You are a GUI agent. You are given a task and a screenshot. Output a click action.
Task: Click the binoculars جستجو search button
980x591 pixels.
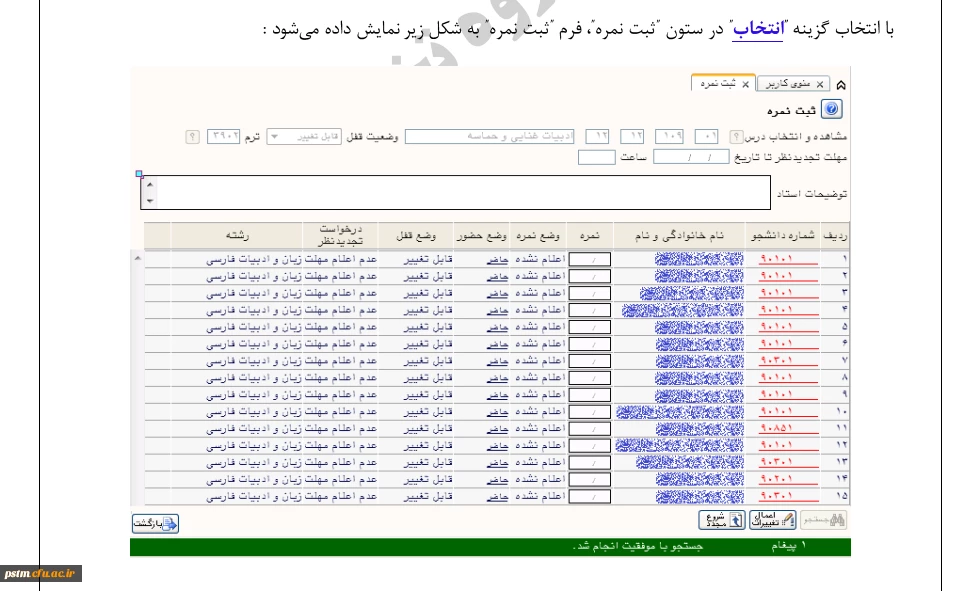826,520
